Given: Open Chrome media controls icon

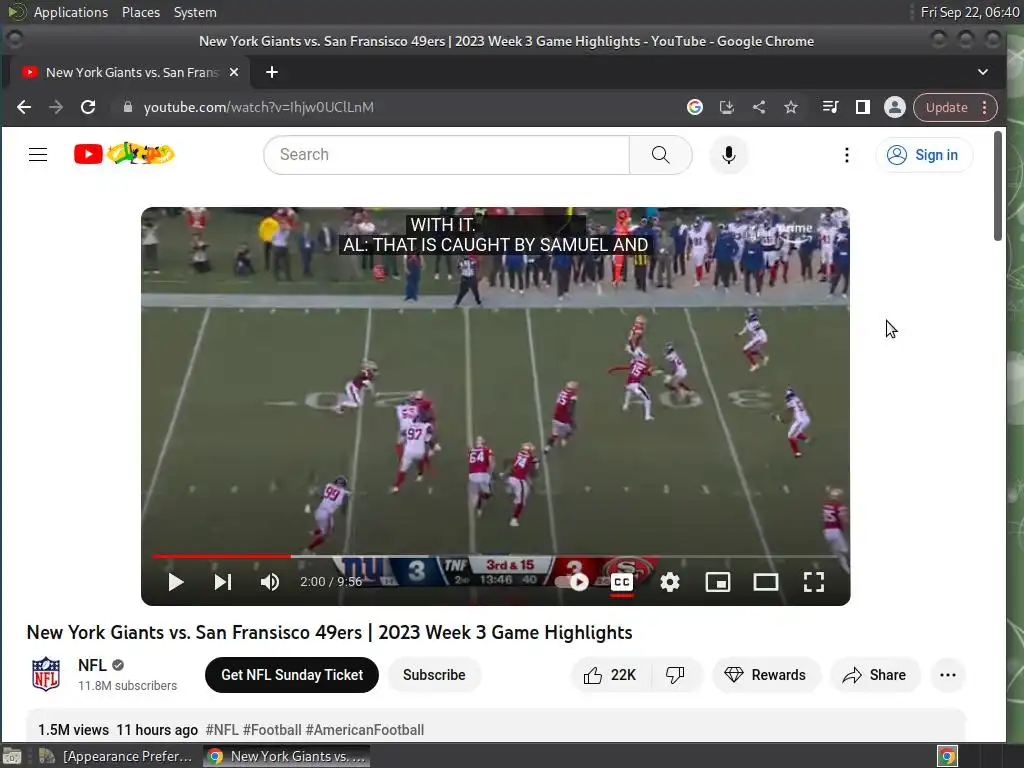Looking at the screenshot, I should (x=830, y=107).
